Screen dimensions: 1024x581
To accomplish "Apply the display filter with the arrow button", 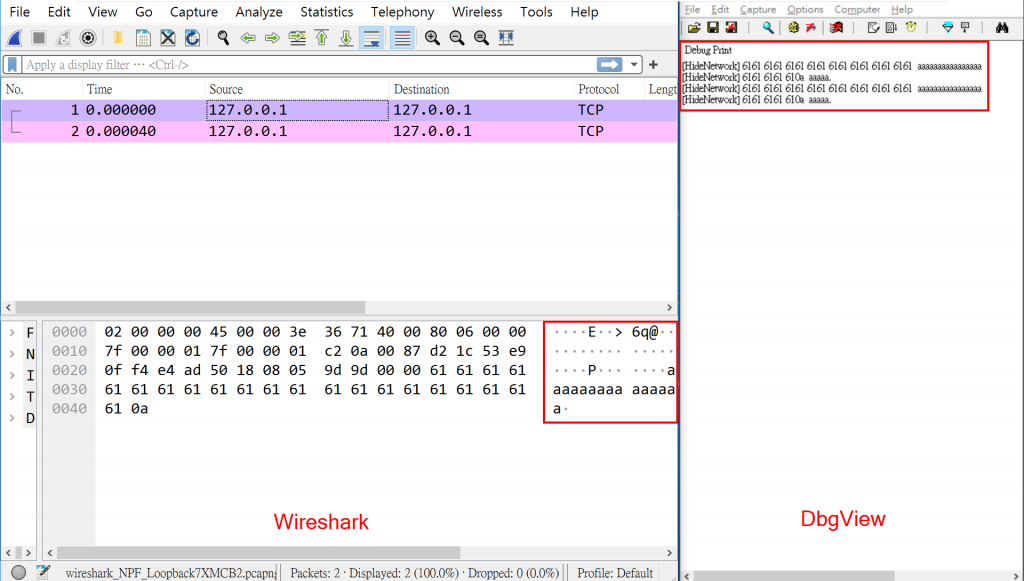I will pyautogui.click(x=609, y=65).
